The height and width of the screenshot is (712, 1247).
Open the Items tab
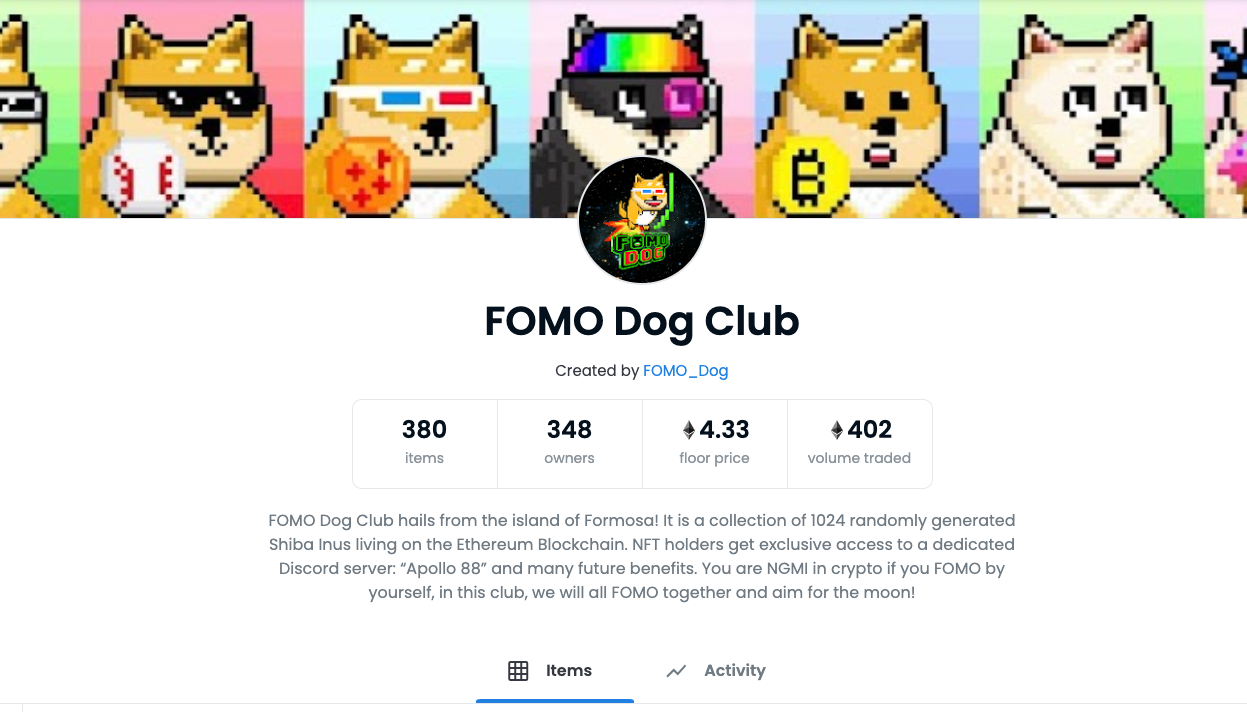555,671
